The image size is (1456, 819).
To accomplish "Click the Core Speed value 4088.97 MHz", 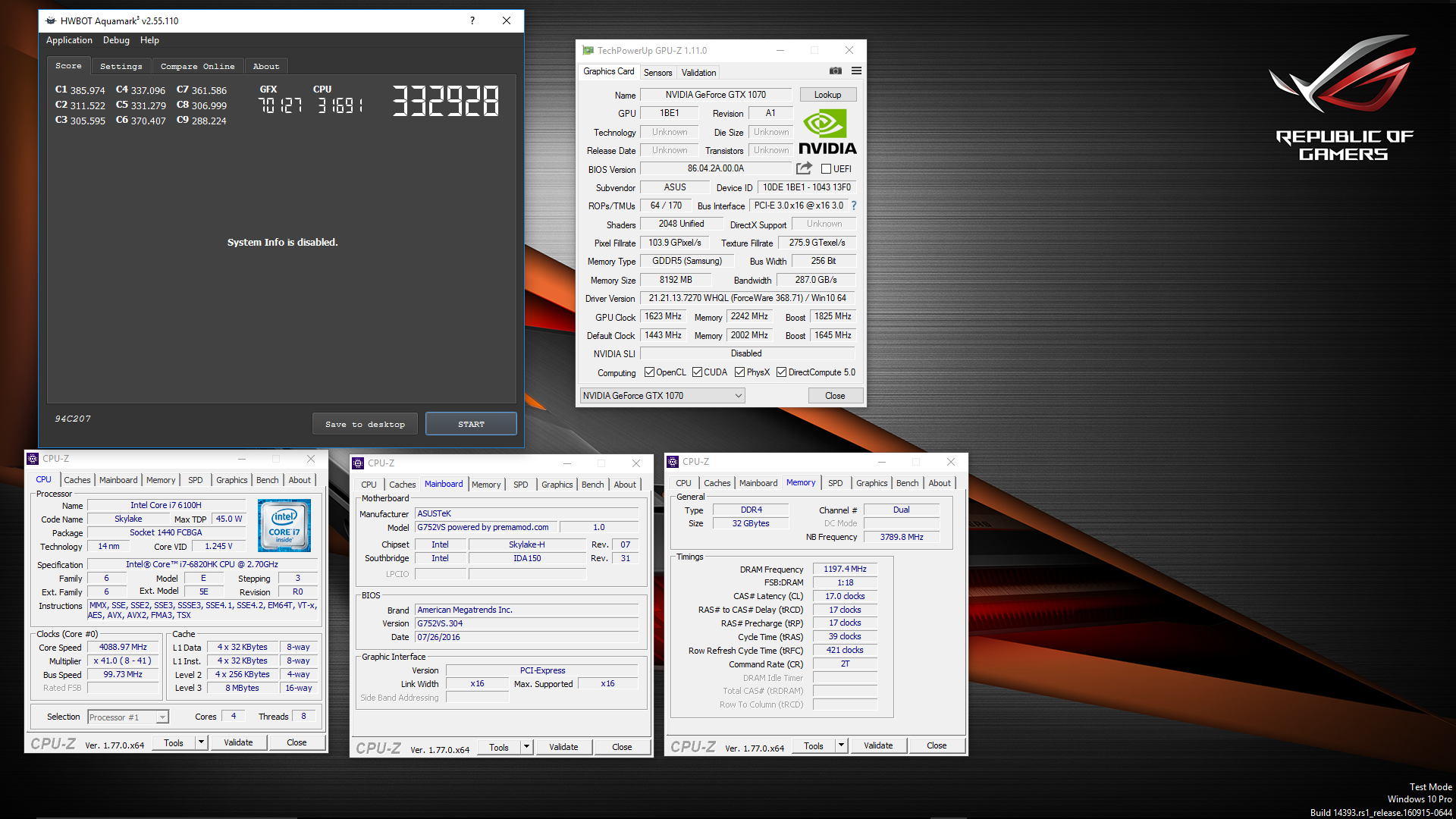I will [x=124, y=648].
